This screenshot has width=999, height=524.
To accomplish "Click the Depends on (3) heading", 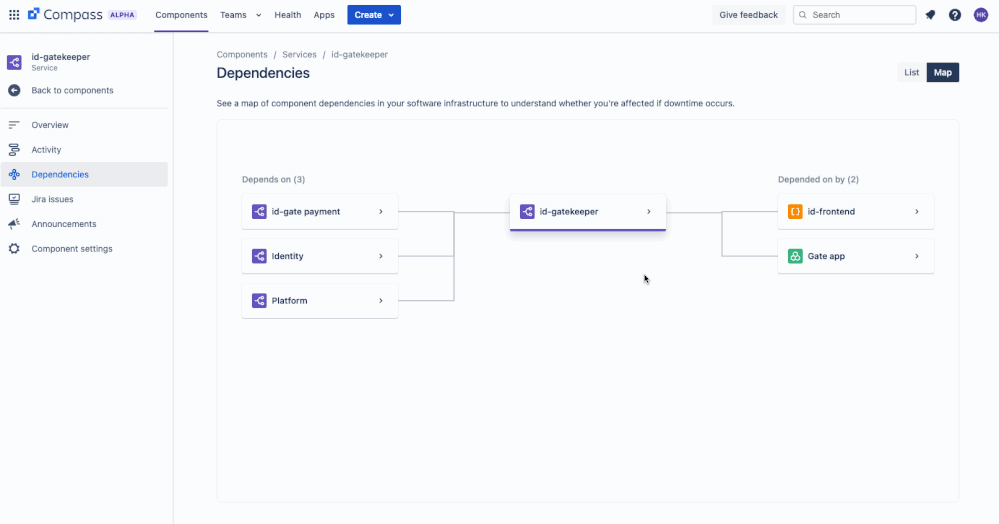I will click(x=273, y=180).
